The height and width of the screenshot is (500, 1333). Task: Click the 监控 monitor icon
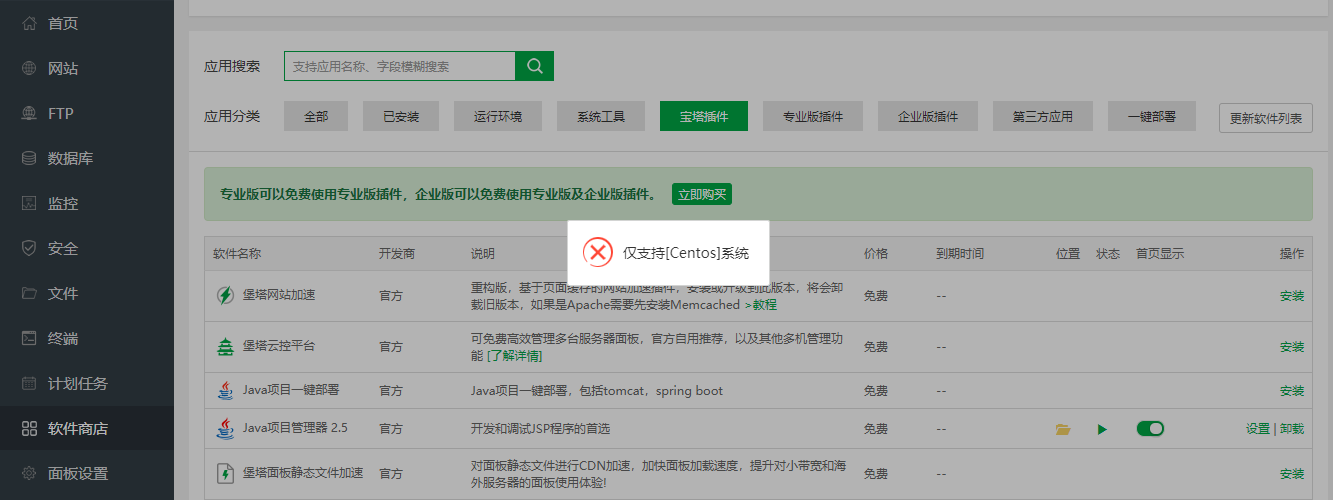click(29, 203)
